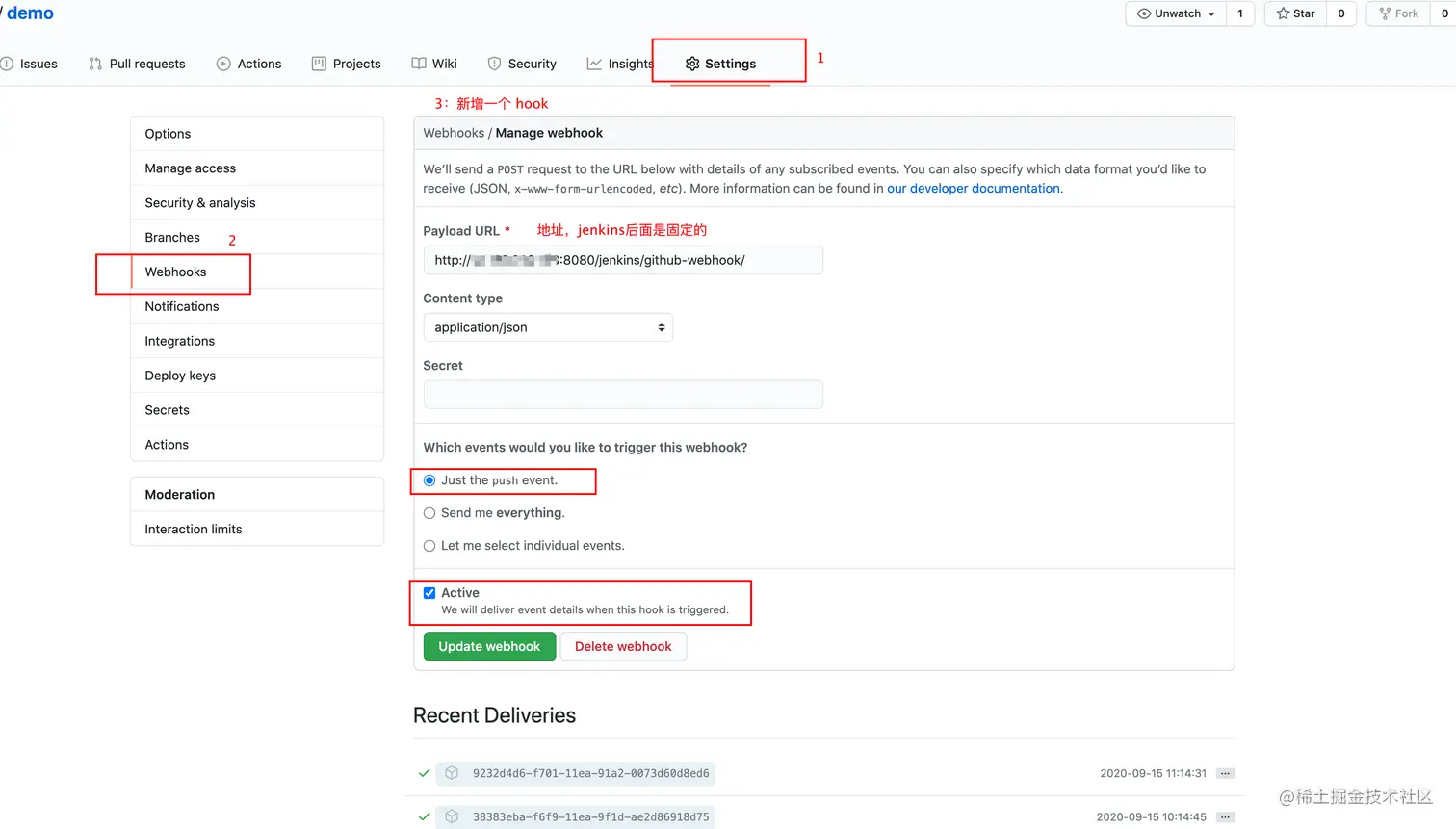Switch to the Wiki tab
Viewport: 1456px width, 829px height.
pyautogui.click(x=434, y=64)
